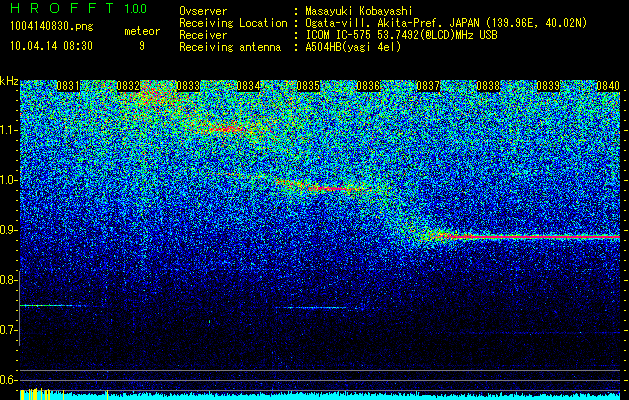Click the 0.8 frequency axis label
The height and width of the screenshot is (400, 629).
click(8, 280)
